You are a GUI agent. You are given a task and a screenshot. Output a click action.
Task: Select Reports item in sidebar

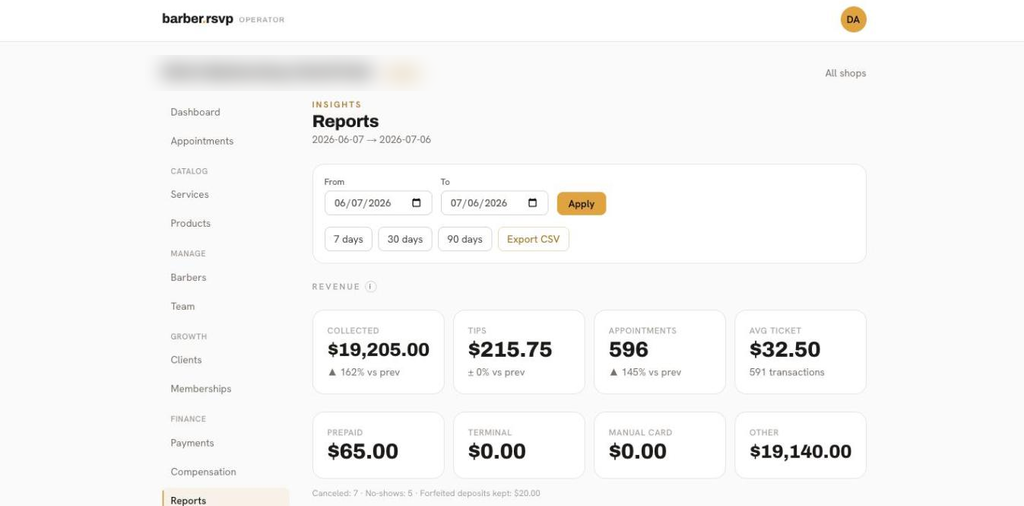(225, 499)
